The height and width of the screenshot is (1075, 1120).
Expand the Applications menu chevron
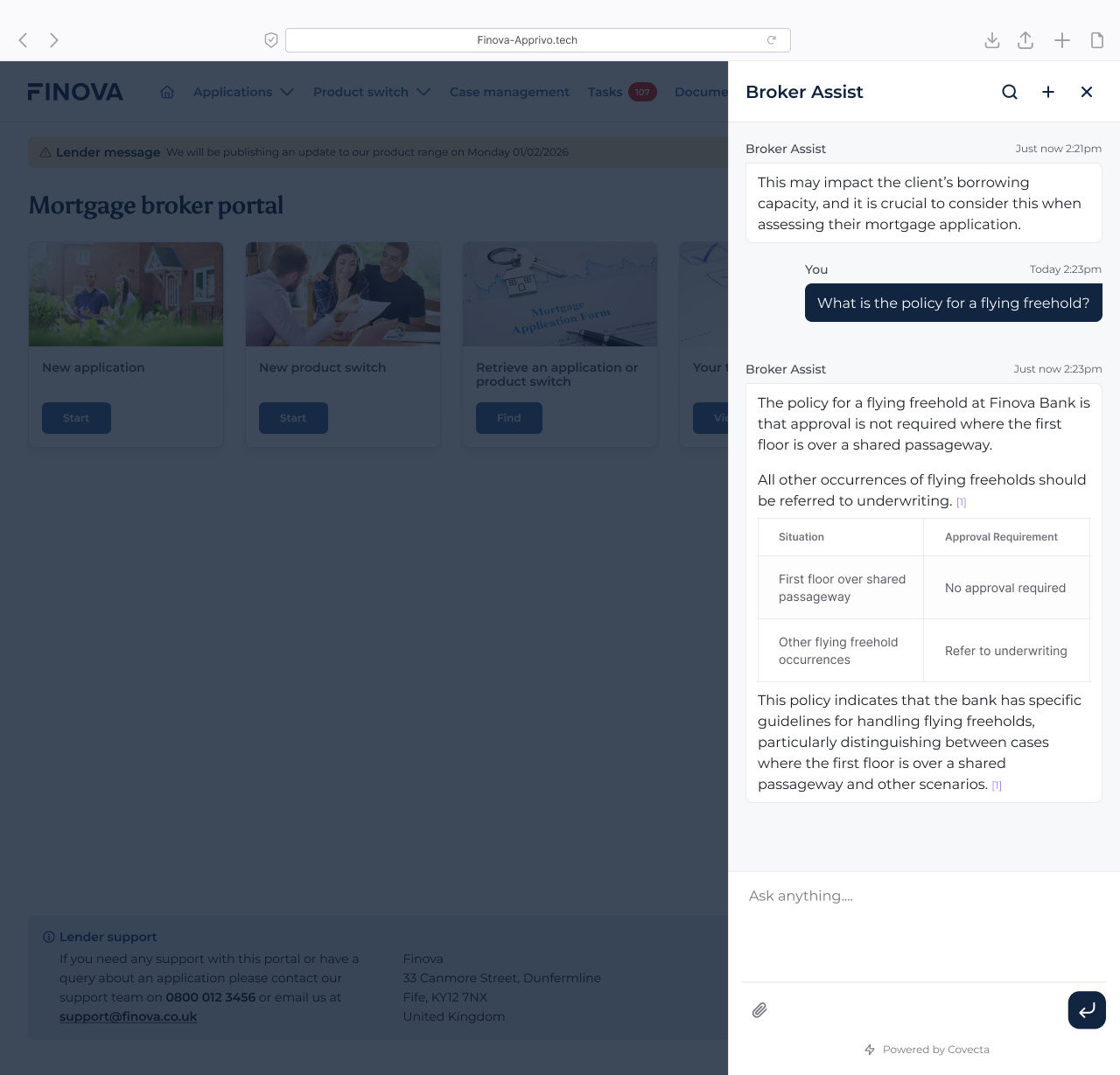tap(287, 92)
